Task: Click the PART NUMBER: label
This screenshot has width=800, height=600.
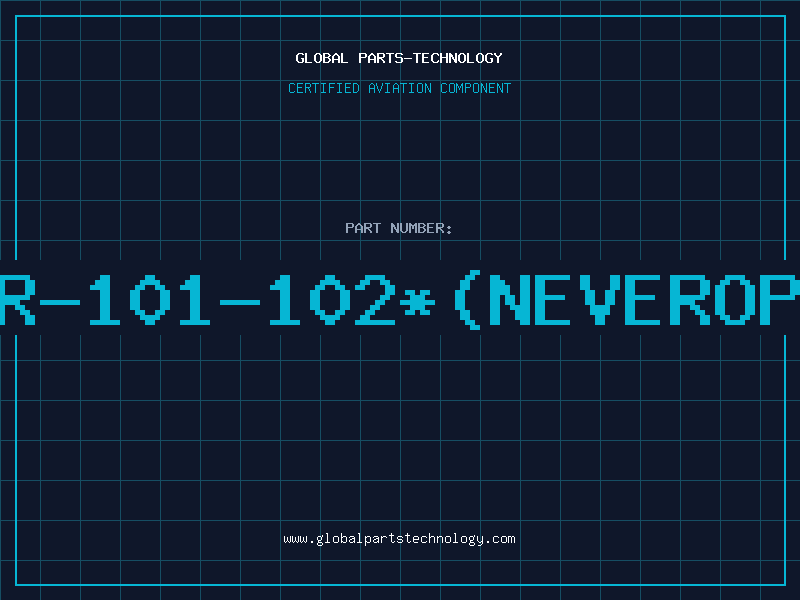Action: (399, 228)
